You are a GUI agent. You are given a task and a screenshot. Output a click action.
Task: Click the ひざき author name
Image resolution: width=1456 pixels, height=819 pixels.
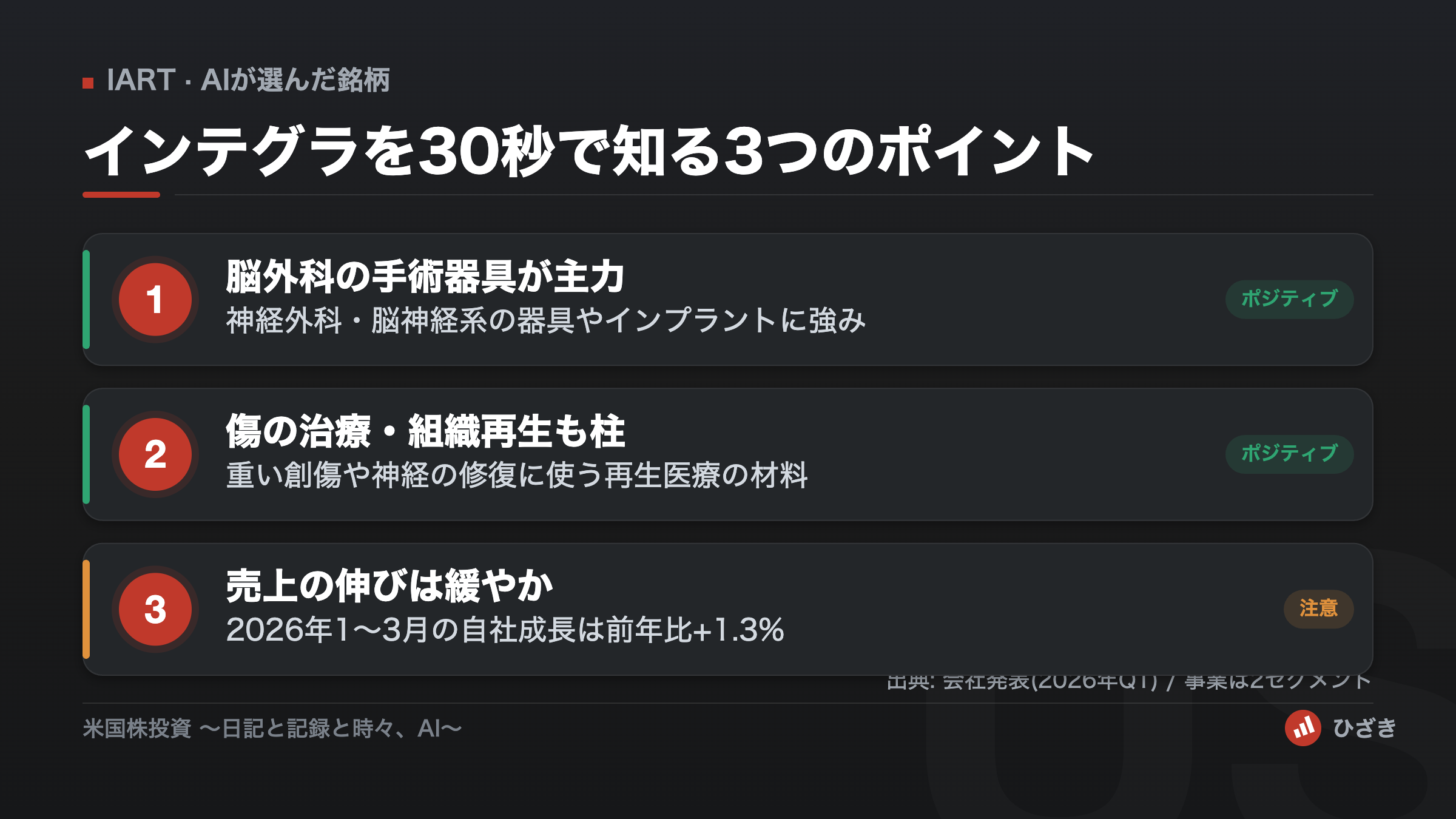(x=1365, y=728)
